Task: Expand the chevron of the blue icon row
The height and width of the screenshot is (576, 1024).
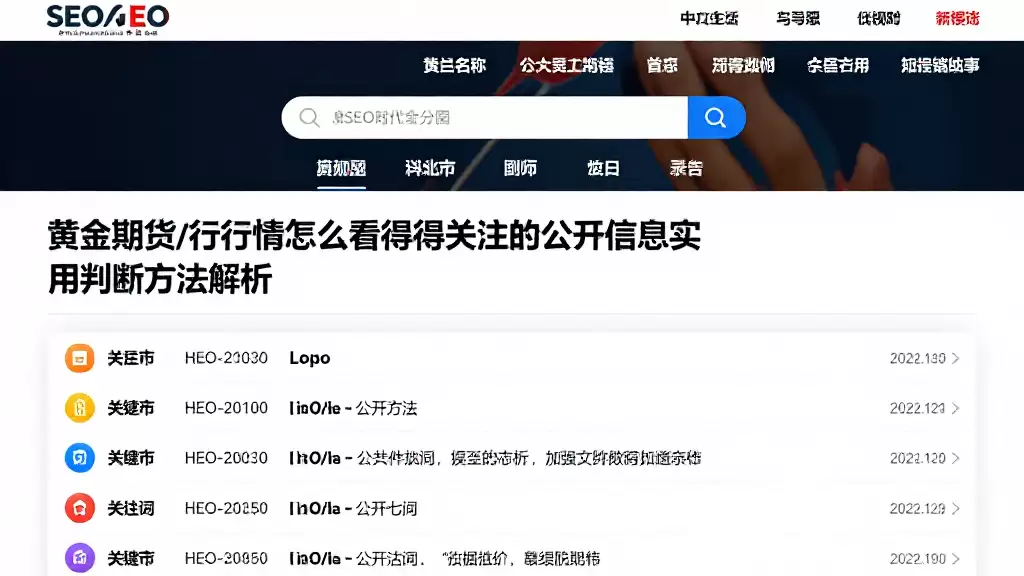Action: click(x=955, y=458)
